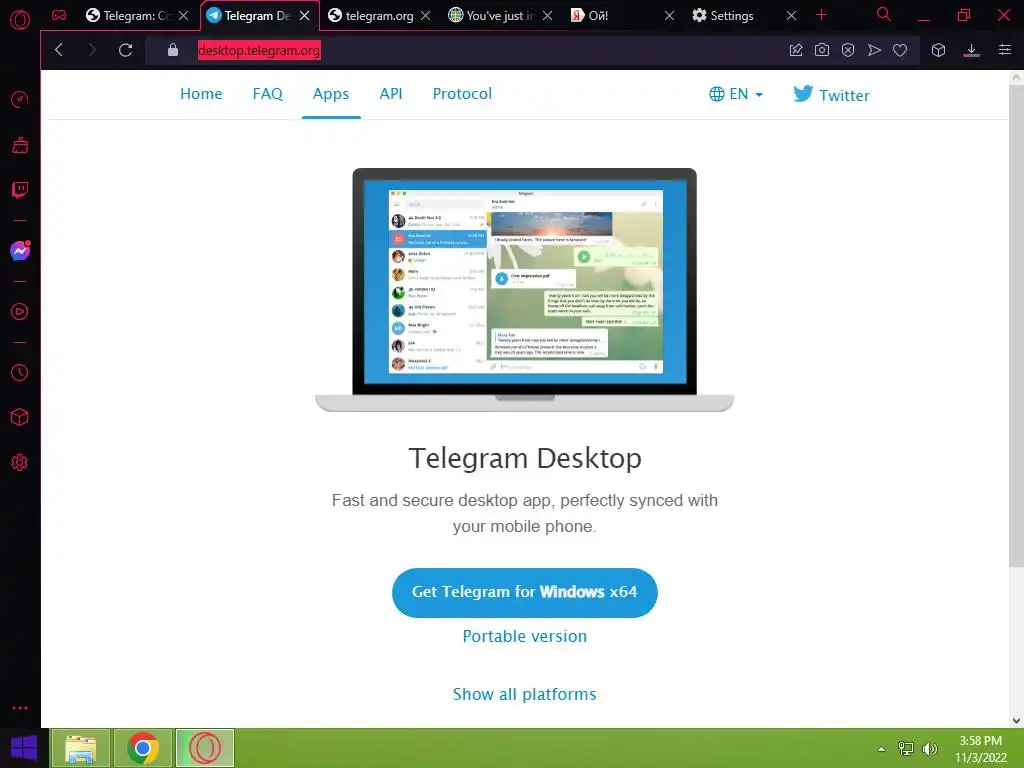Open the API navigation item
This screenshot has height=768, width=1024.
click(391, 94)
